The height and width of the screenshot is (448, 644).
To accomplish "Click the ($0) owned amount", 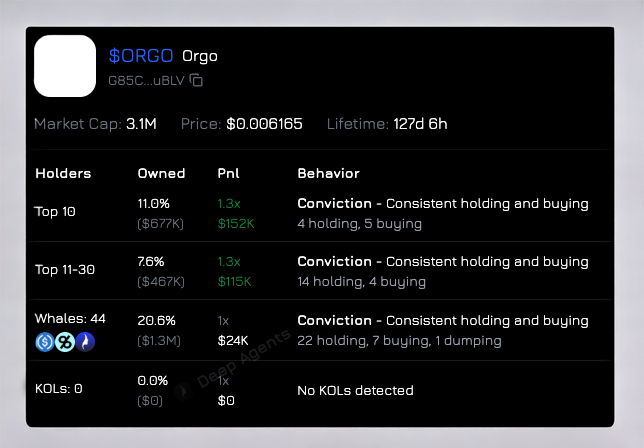I will pyautogui.click(x=150, y=401).
